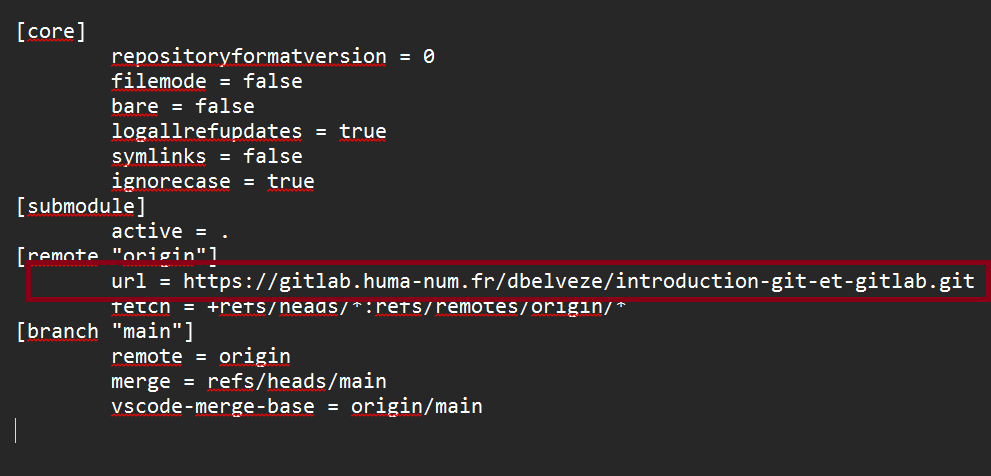Image resolution: width=991 pixels, height=476 pixels.
Task: Click the ignorecase = true line
Action: [213, 181]
